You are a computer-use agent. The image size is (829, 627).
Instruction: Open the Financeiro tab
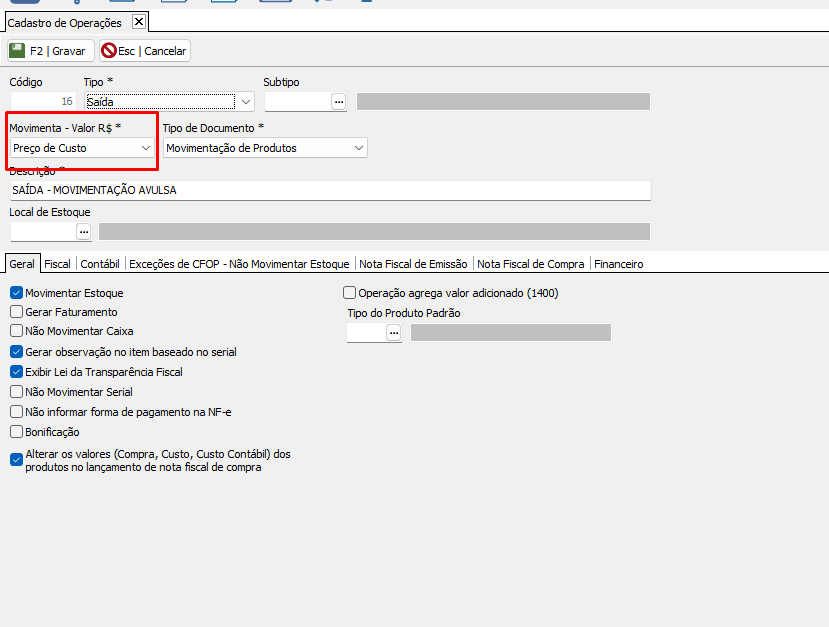(x=618, y=264)
